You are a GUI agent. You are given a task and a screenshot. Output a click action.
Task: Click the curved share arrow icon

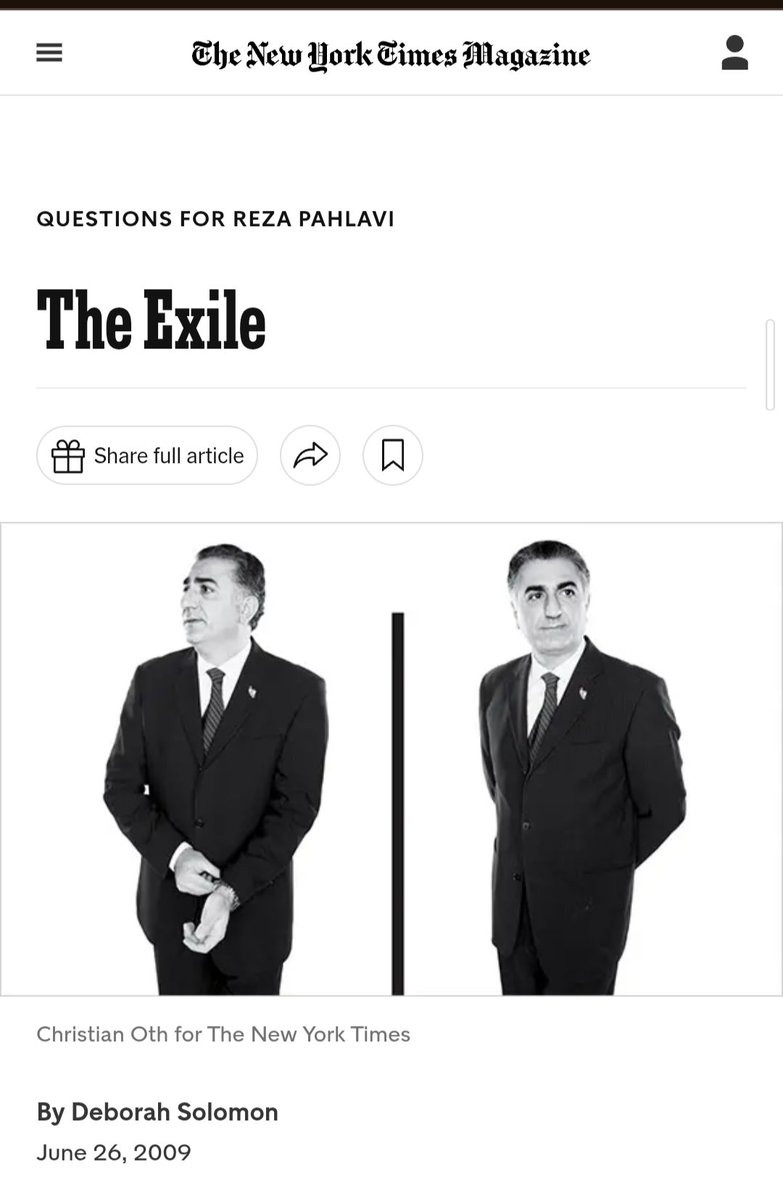tap(310, 456)
